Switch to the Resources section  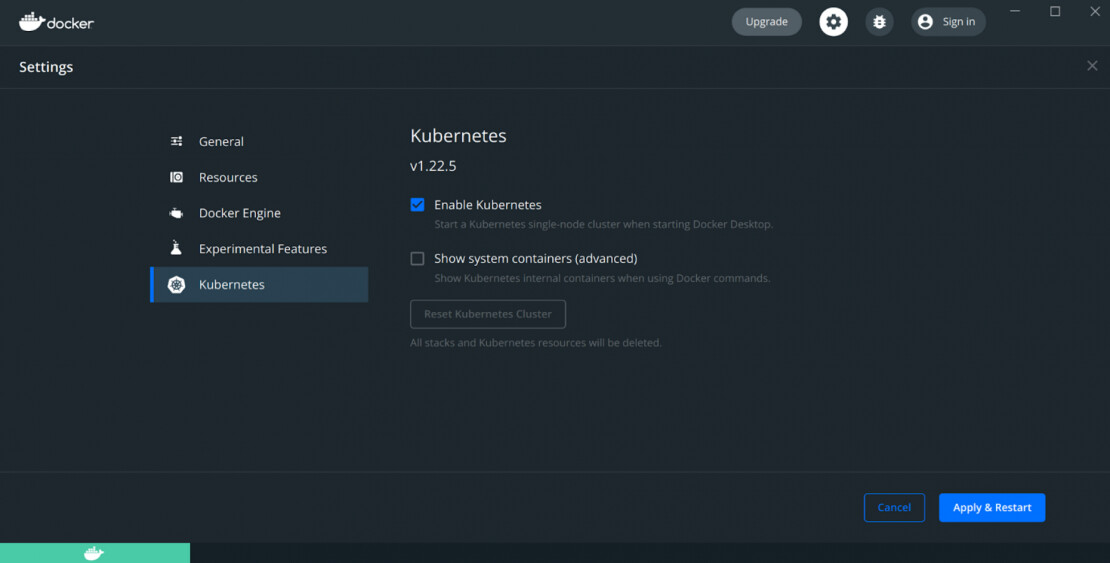click(x=228, y=178)
